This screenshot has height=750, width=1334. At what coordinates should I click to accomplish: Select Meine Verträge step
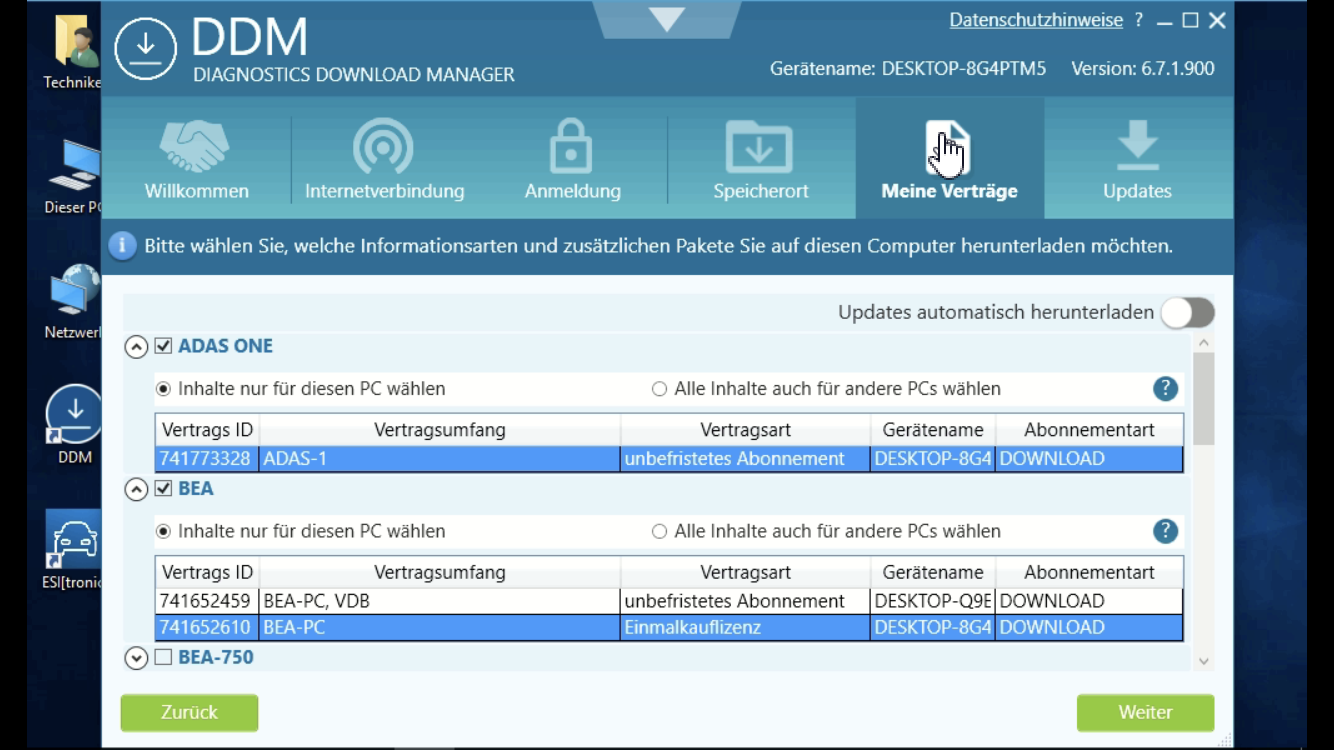point(949,159)
